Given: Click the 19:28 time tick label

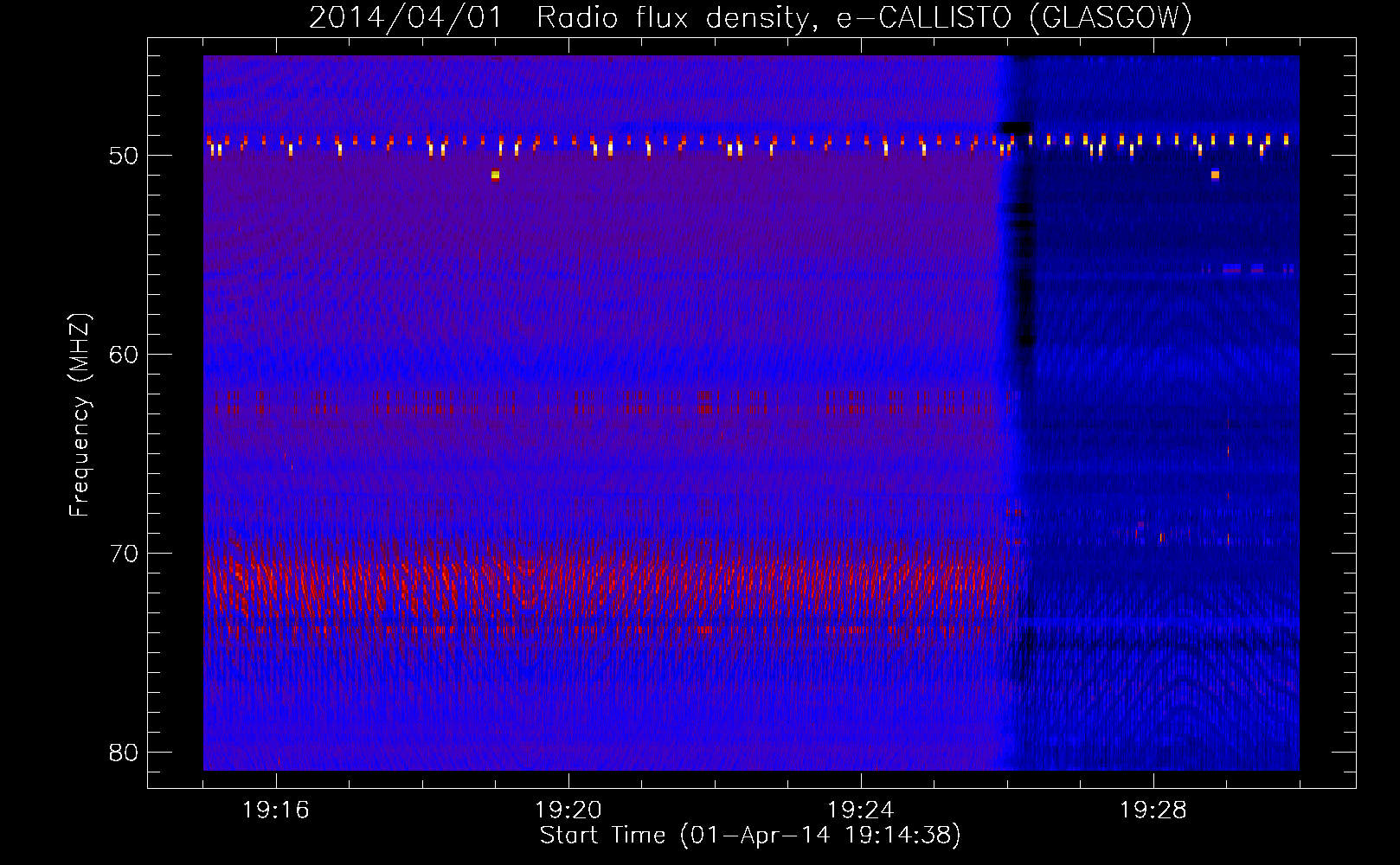Looking at the screenshot, I should tap(1153, 811).
